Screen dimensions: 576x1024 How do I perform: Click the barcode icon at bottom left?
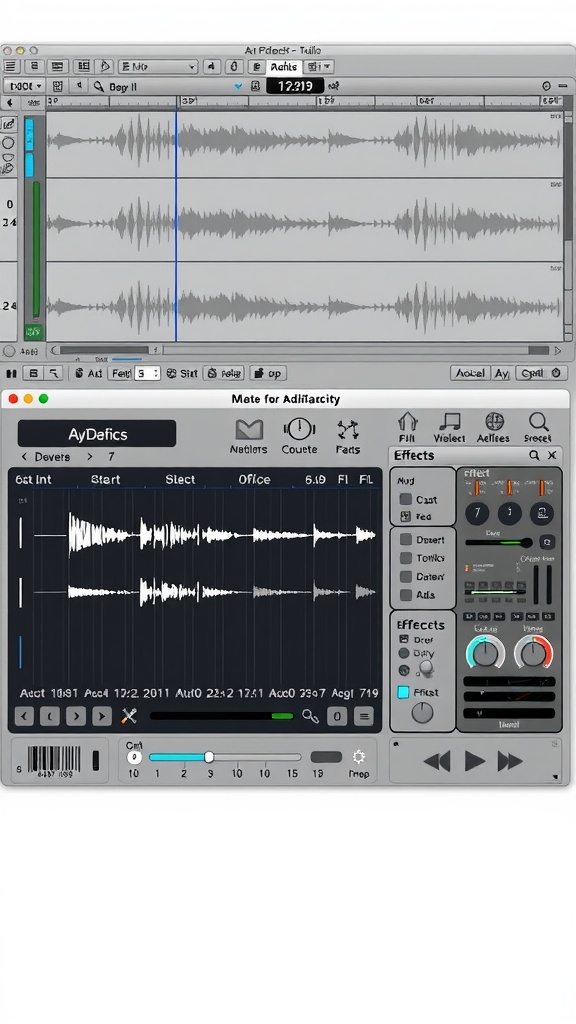coord(54,760)
